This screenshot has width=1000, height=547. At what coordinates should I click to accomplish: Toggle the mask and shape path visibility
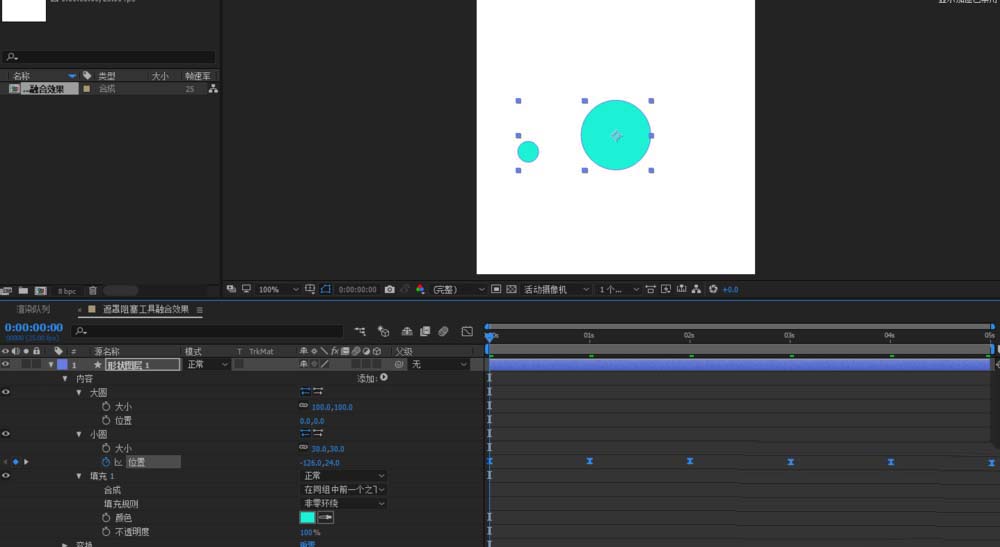tap(325, 289)
